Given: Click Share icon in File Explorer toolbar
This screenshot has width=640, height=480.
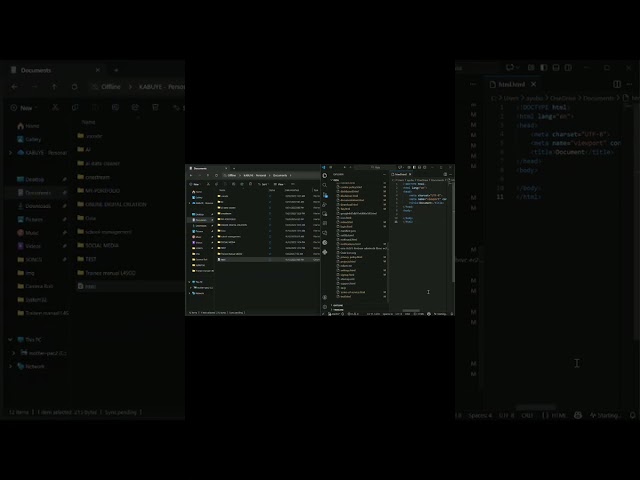Looking at the screenshot, I should 242,184.
